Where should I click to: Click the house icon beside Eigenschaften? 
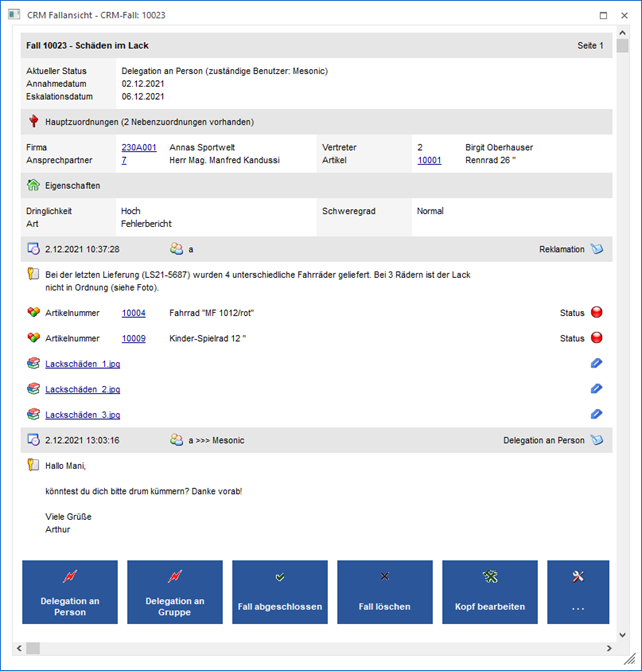(34, 186)
